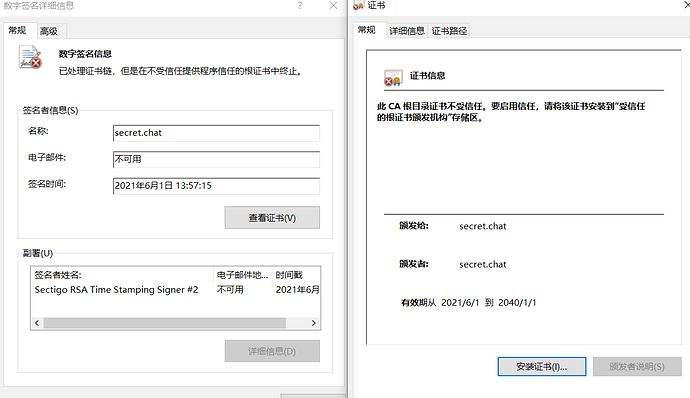Click the 颁发者说明(S) button

click(x=637, y=366)
